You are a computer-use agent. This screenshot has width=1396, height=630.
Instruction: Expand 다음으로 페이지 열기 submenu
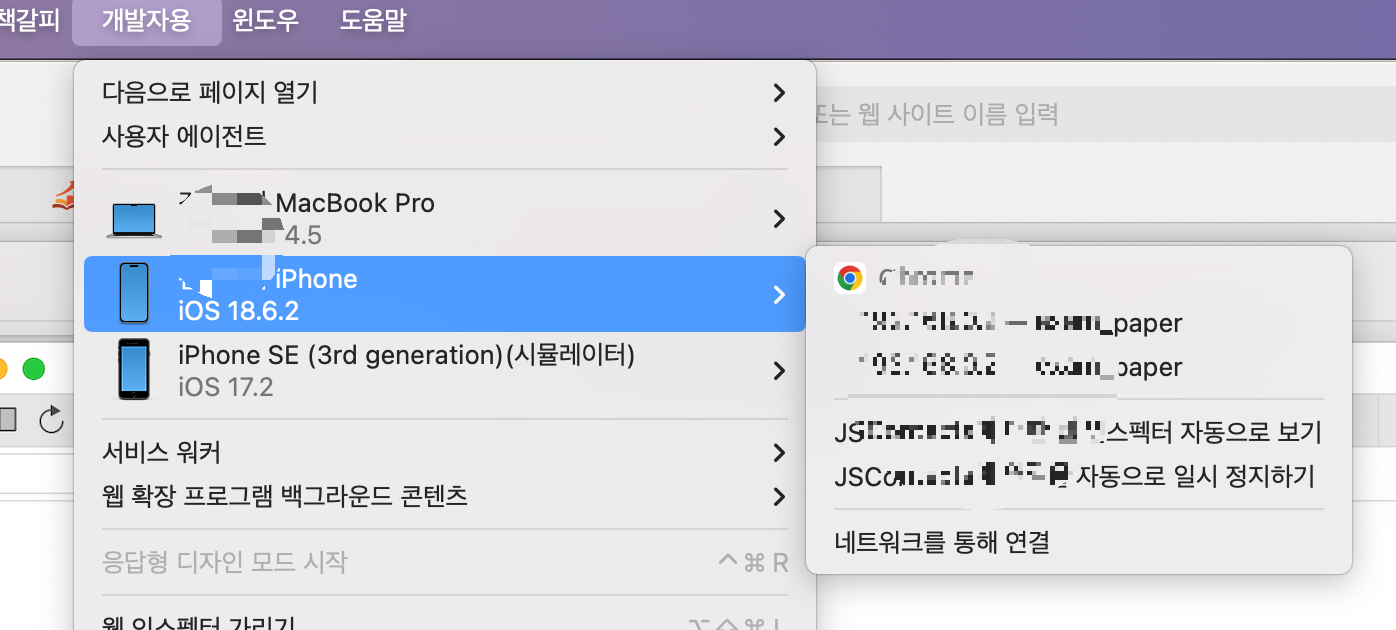pos(445,93)
